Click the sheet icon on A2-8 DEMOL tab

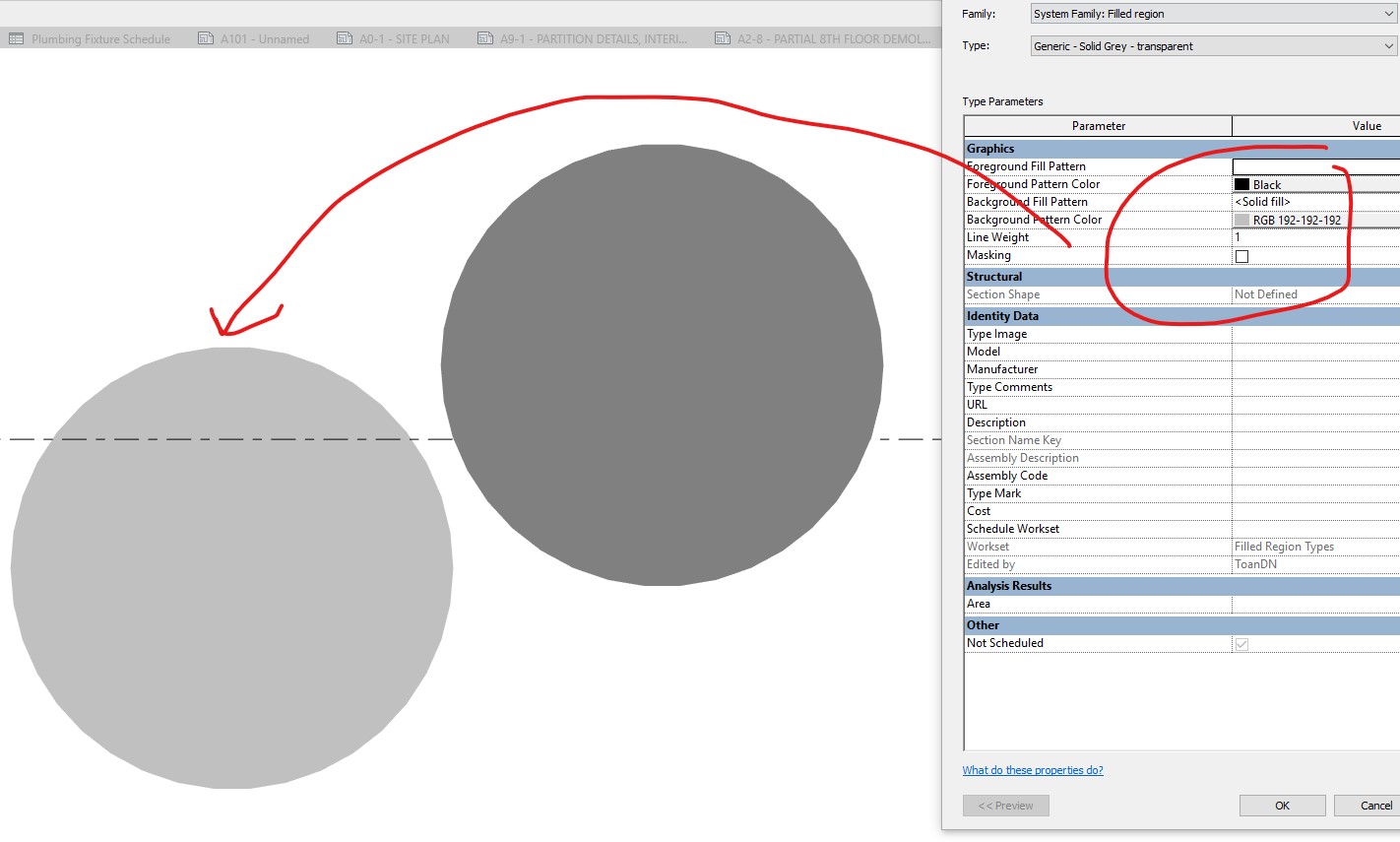click(725, 38)
